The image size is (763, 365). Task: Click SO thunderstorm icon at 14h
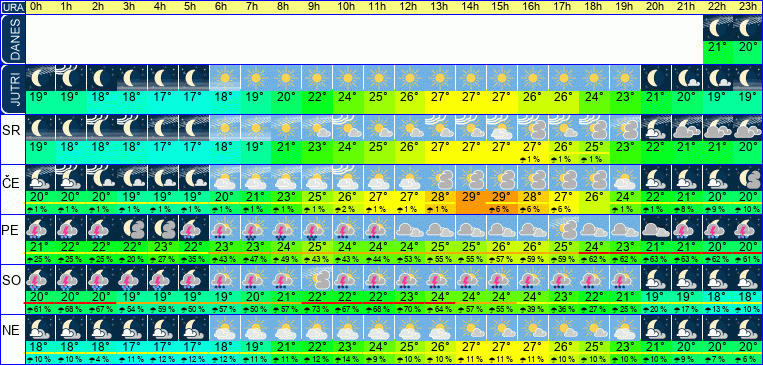[471, 278]
